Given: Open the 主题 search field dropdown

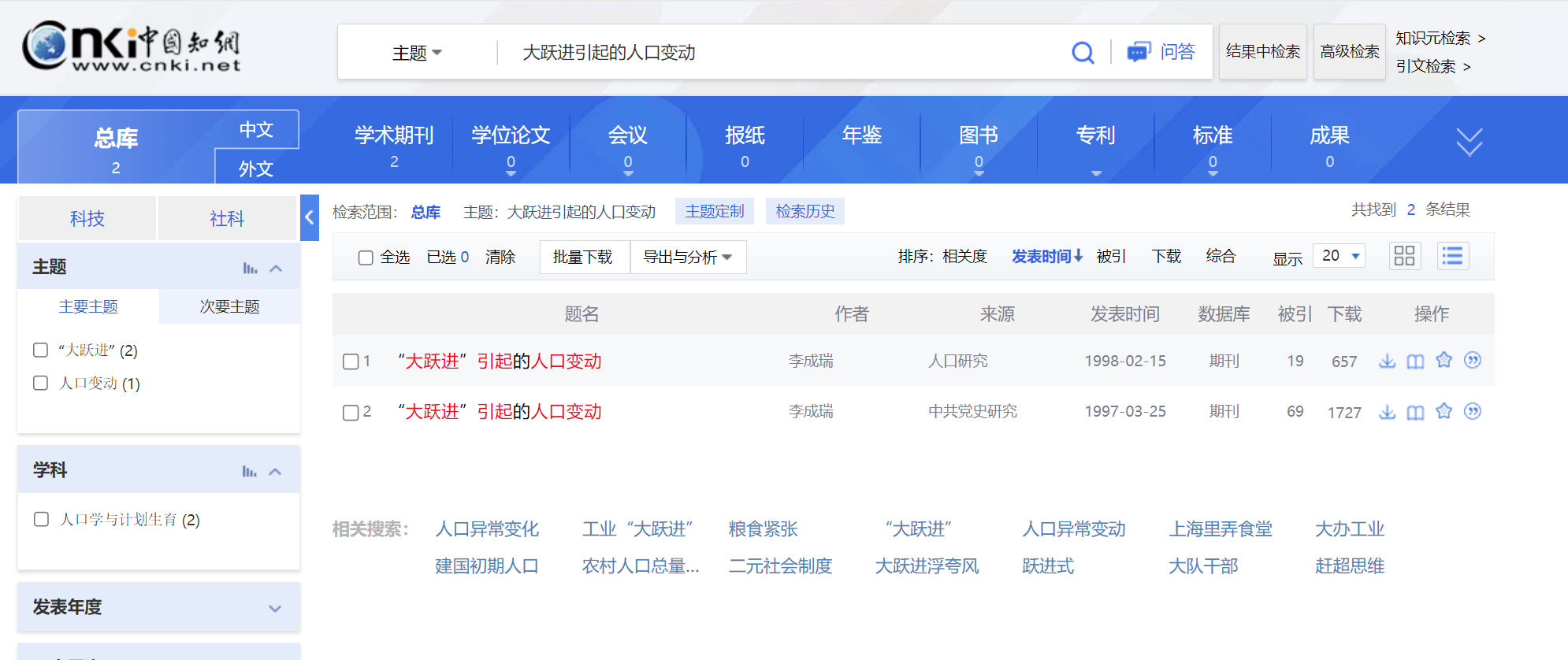Looking at the screenshot, I should (418, 53).
